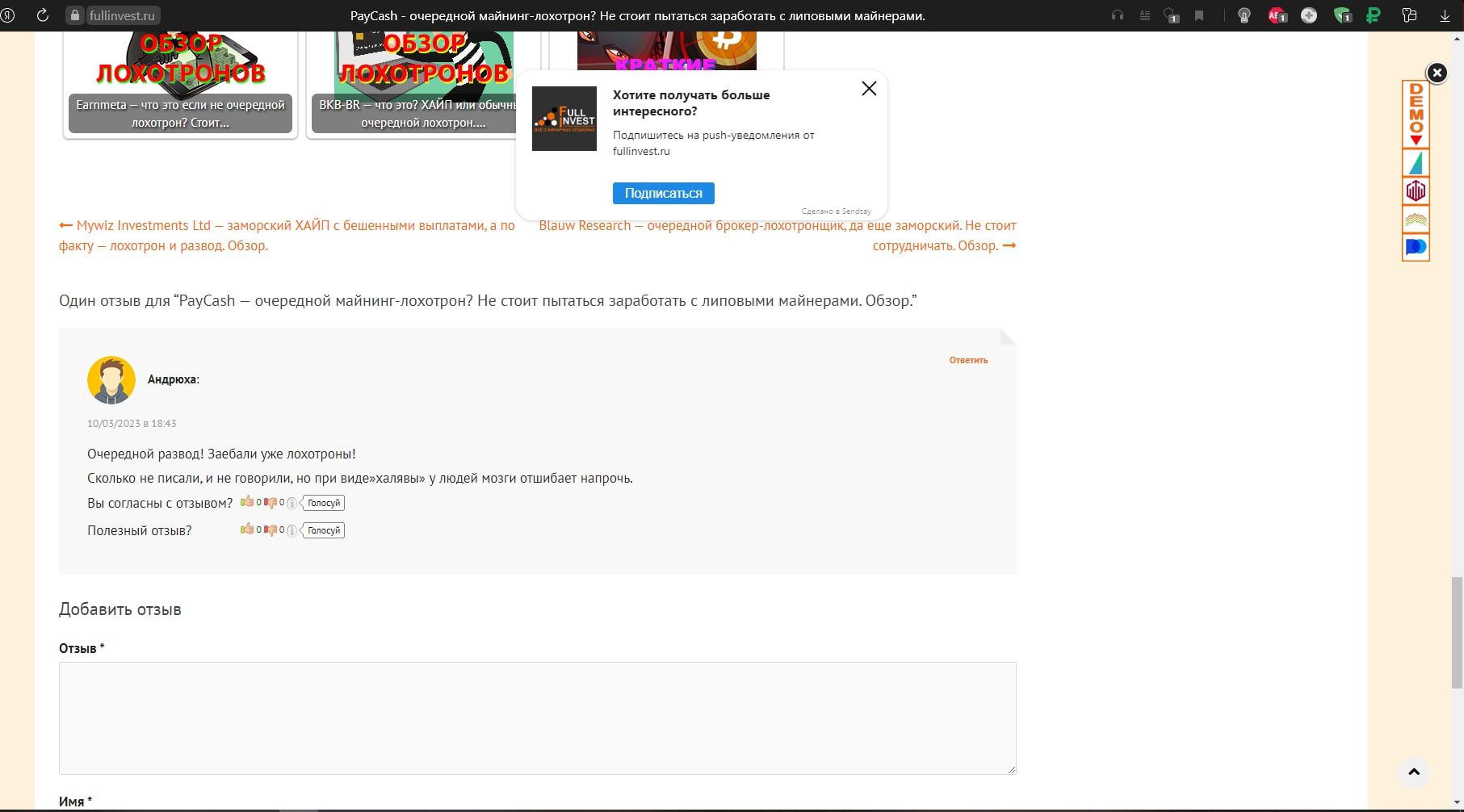The height and width of the screenshot is (812, 1464).
Task: Click the scroll-to-top arrow button
Action: click(1414, 772)
